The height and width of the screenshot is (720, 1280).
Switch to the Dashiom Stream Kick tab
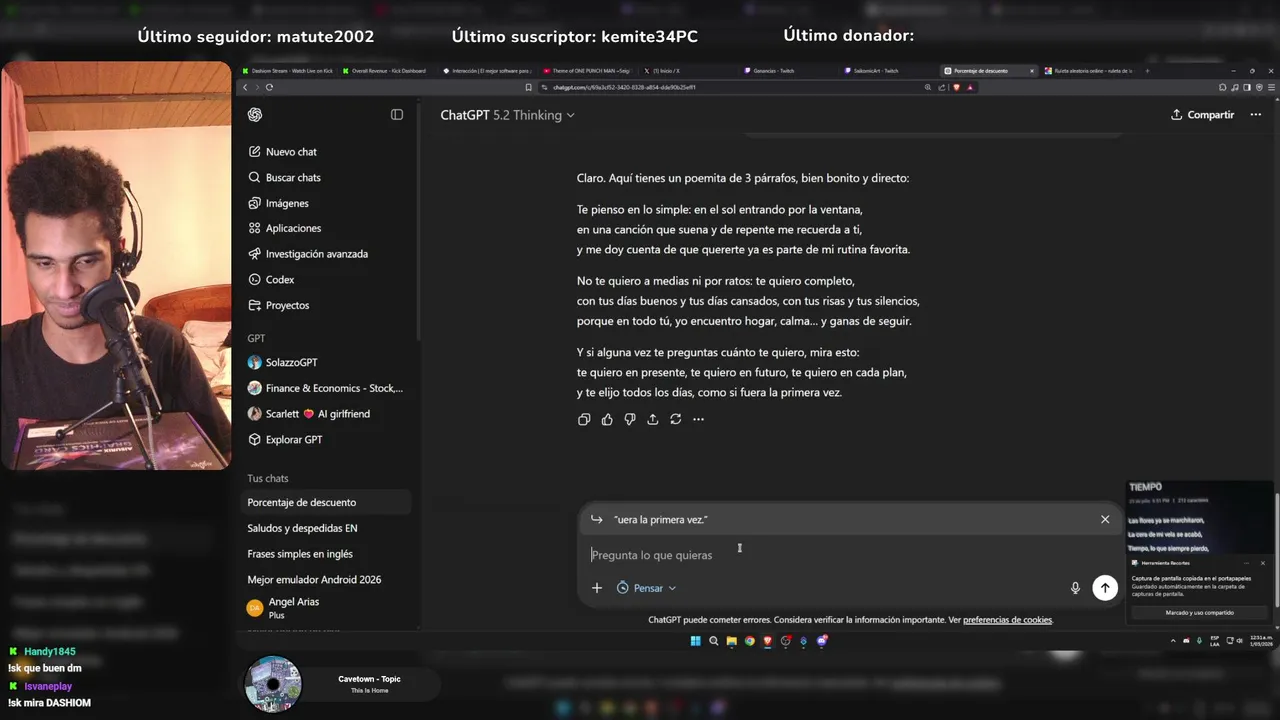coord(287,71)
